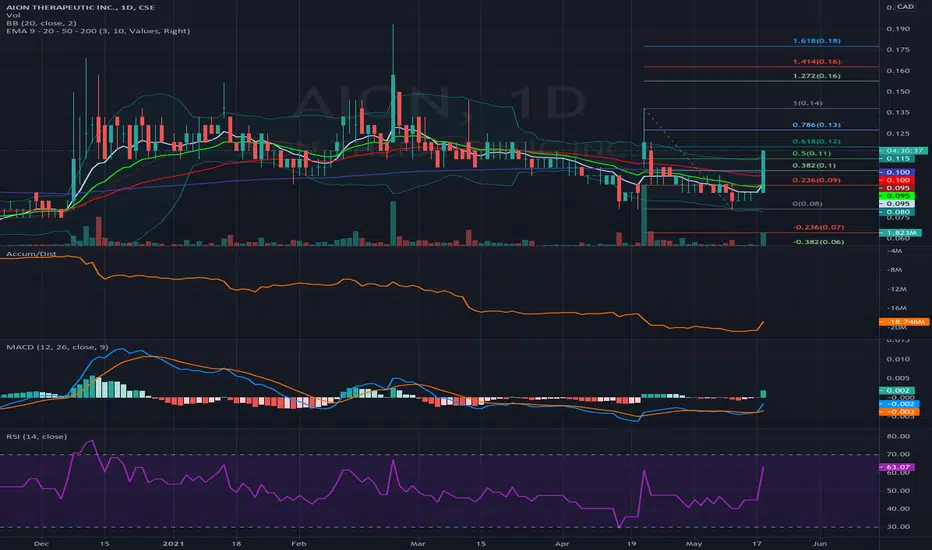Click the 63.07 RSI value tag
The height and width of the screenshot is (550, 932).
tap(897, 467)
